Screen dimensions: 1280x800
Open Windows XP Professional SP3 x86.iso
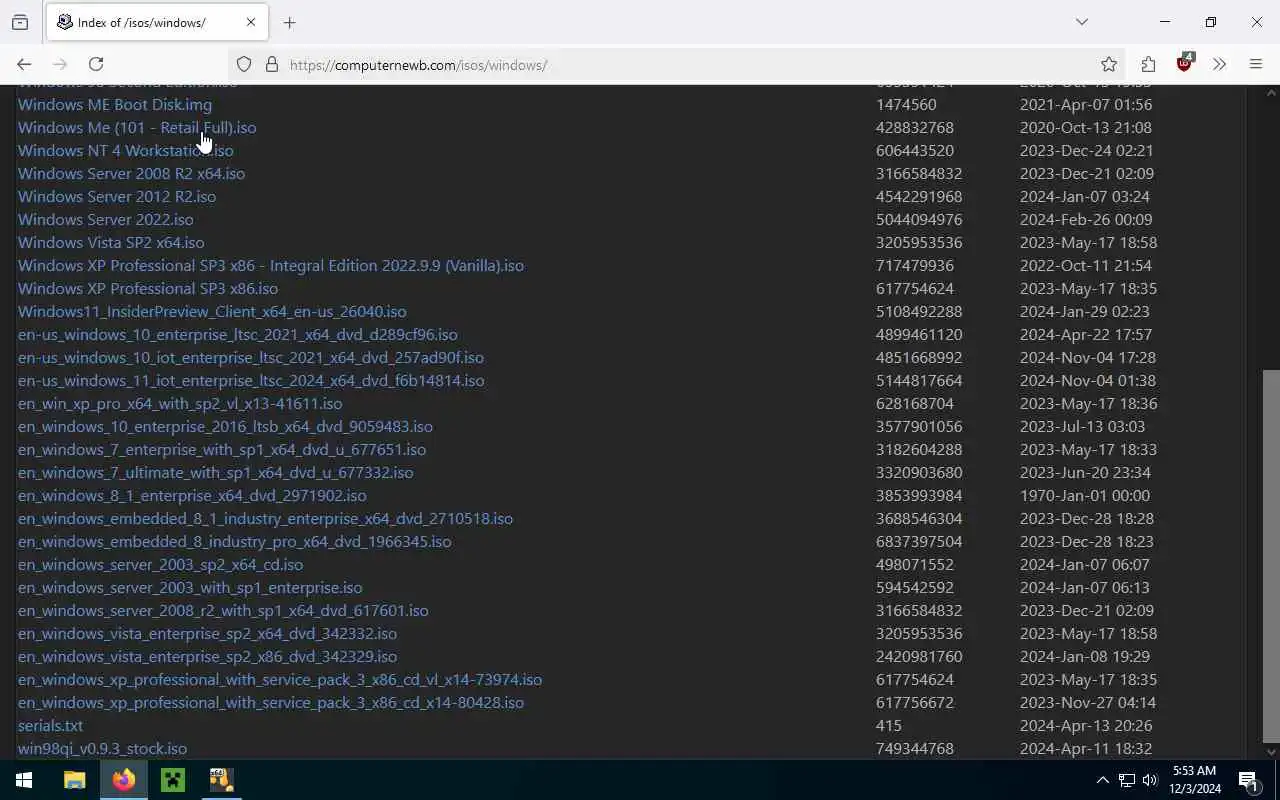(x=148, y=288)
